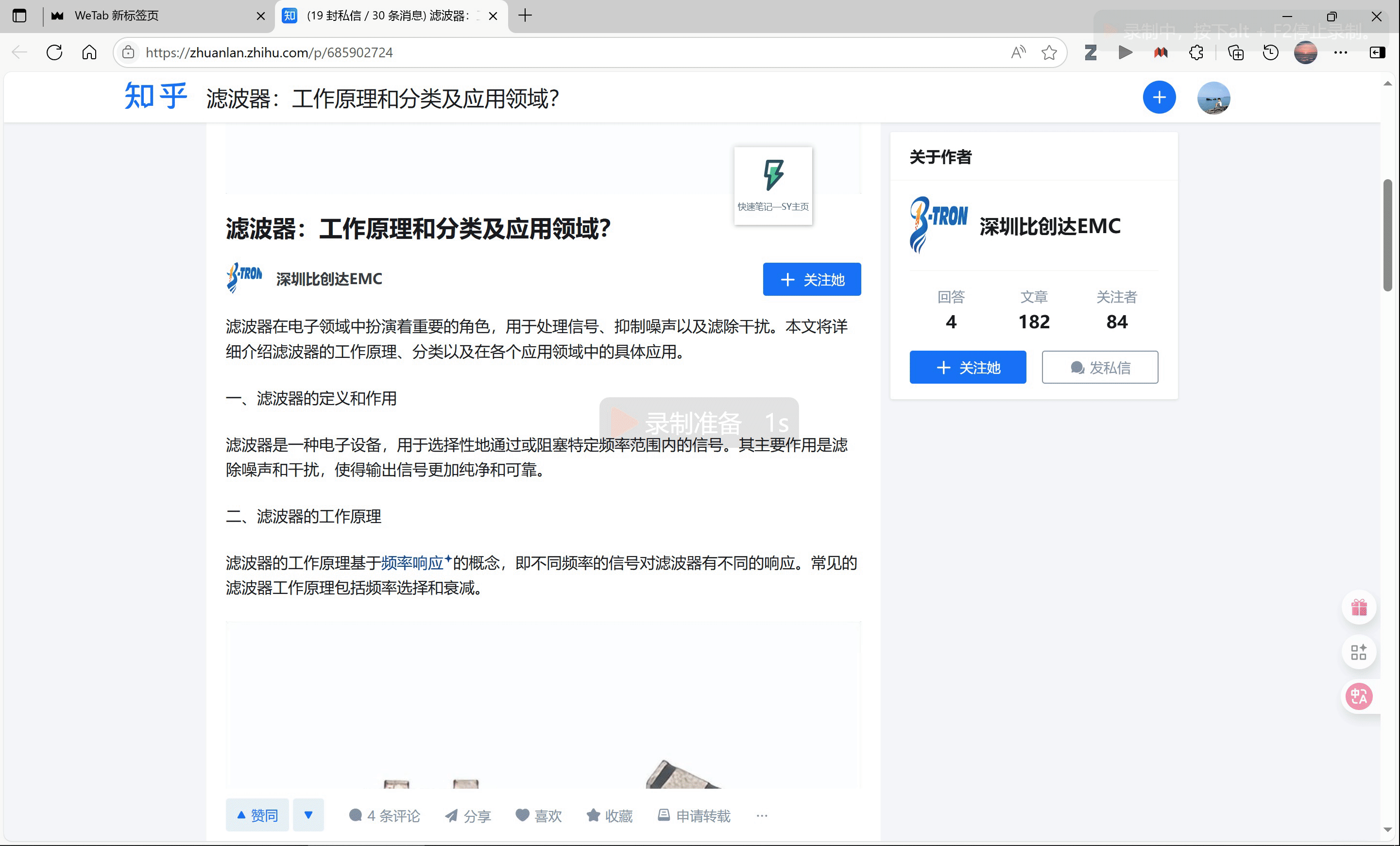
Task: Open the grid apps floating button
Action: [1359, 652]
